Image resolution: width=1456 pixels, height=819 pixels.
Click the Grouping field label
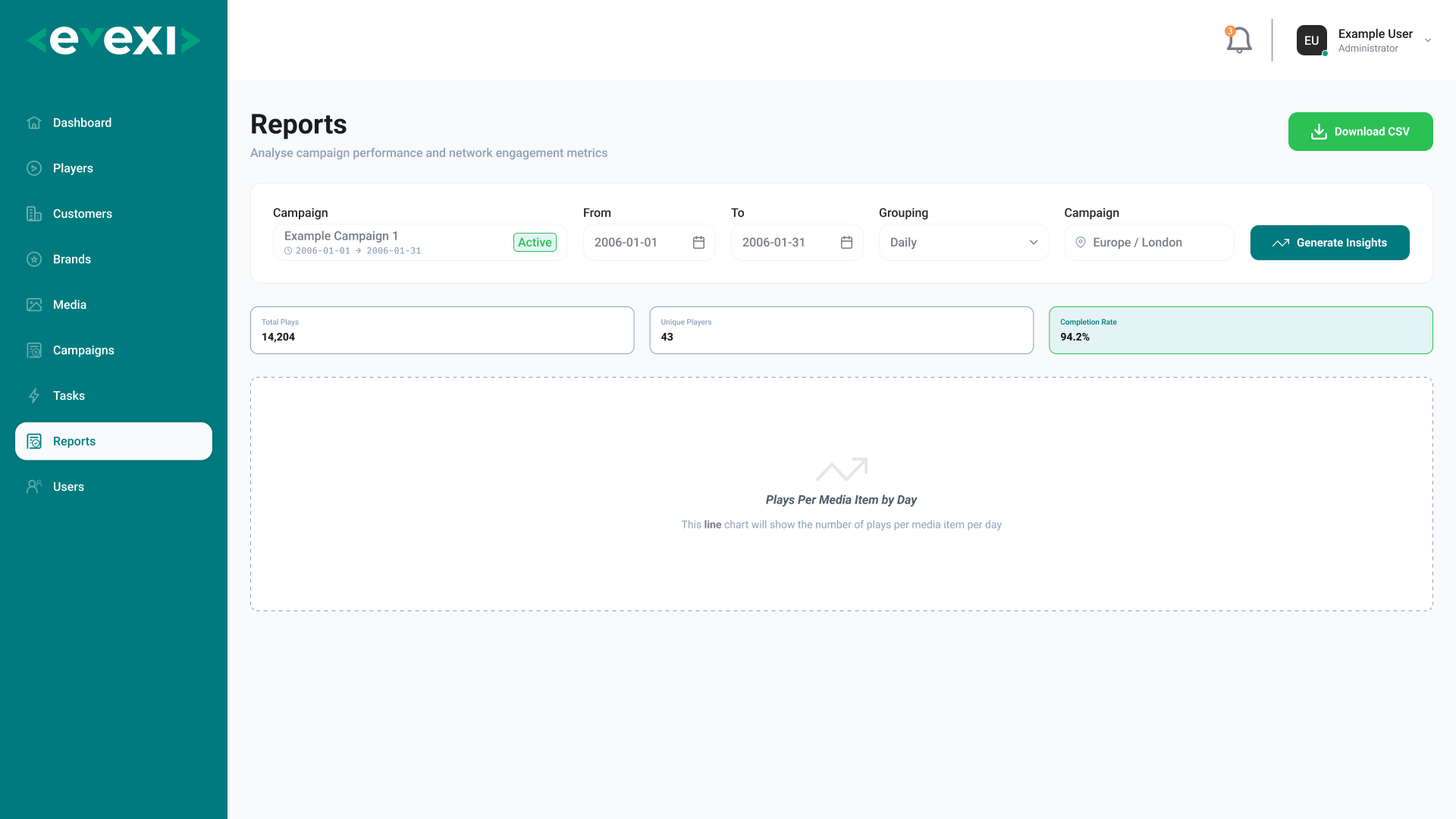coord(903,213)
